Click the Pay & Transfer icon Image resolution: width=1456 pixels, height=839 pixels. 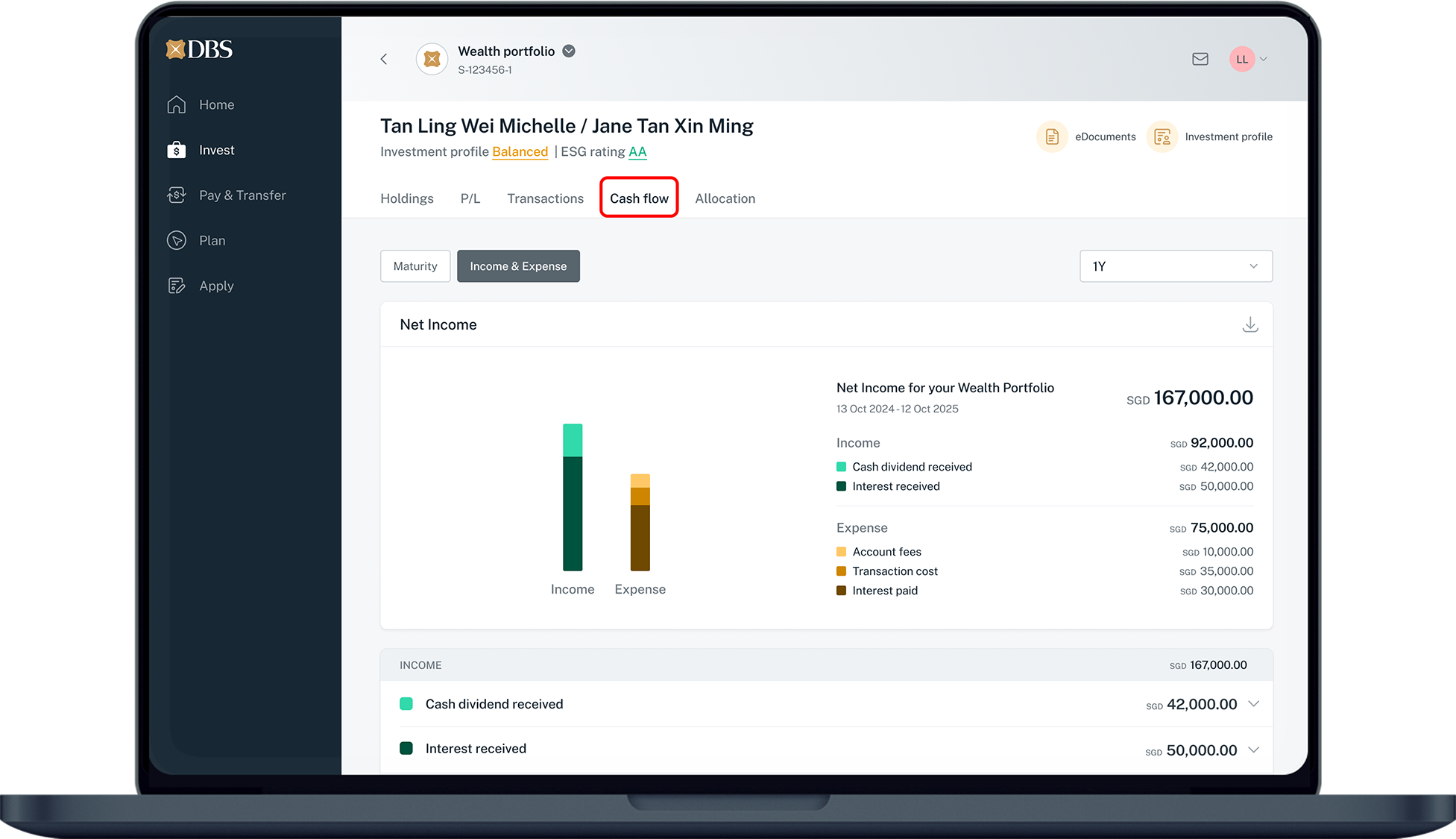tap(177, 195)
